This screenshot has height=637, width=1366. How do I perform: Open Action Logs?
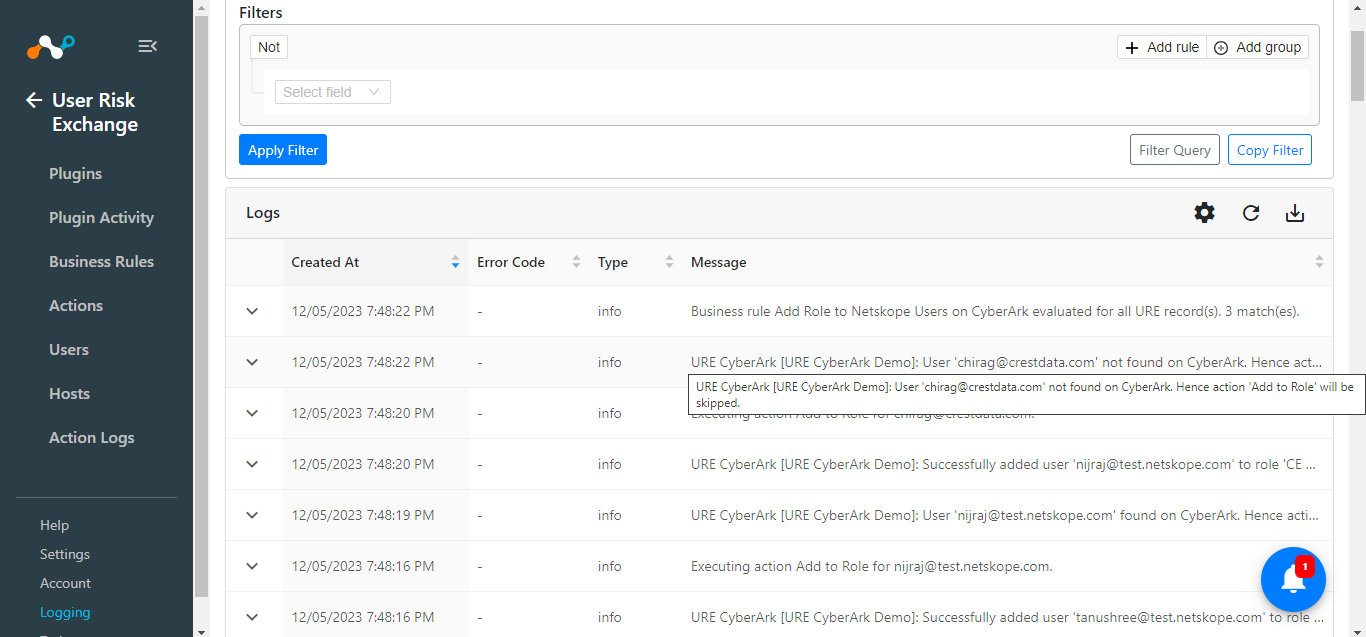[92, 437]
